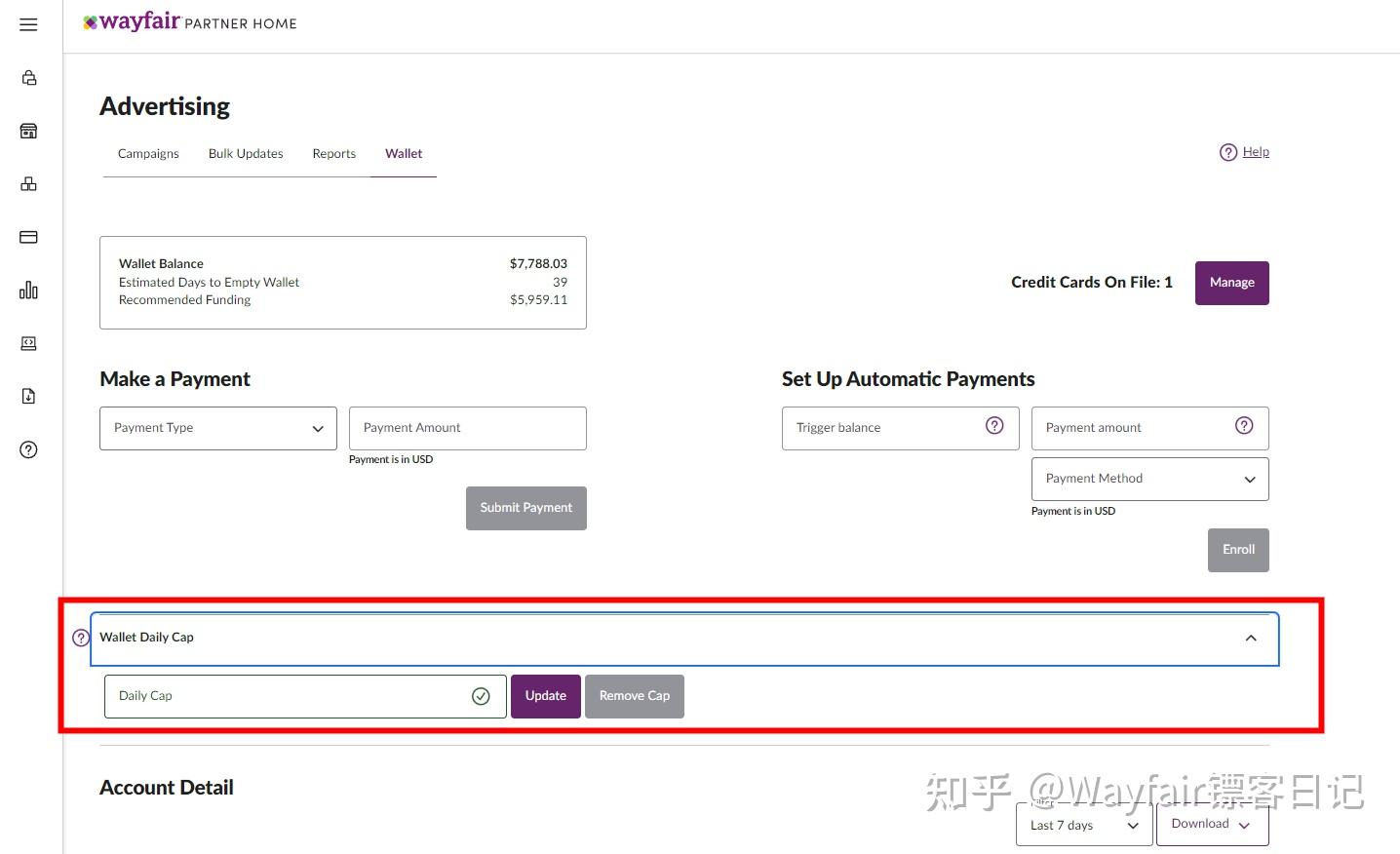Click the tooltip icon next to Trigger balance
Image resolution: width=1400 pixels, height=854 pixels.
pos(994,426)
